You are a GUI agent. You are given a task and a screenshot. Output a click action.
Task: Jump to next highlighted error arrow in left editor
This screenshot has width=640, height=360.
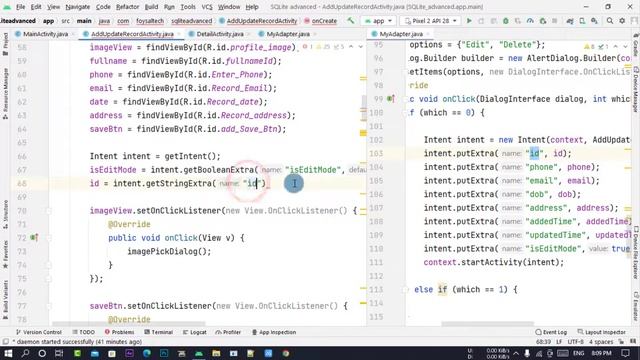click(360, 47)
